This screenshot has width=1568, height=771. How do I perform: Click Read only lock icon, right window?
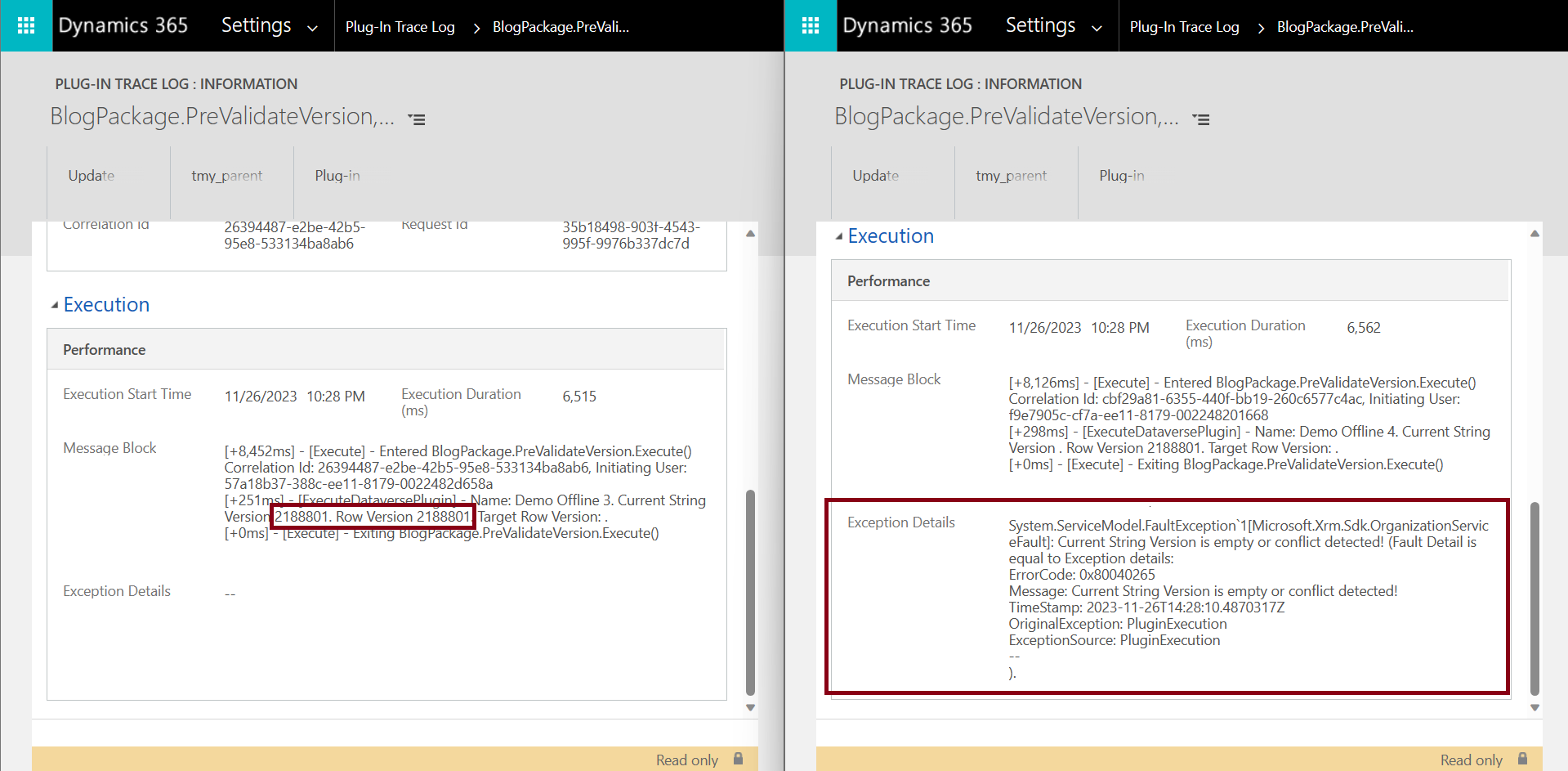pyautogui.click(x=1522, y=759)
